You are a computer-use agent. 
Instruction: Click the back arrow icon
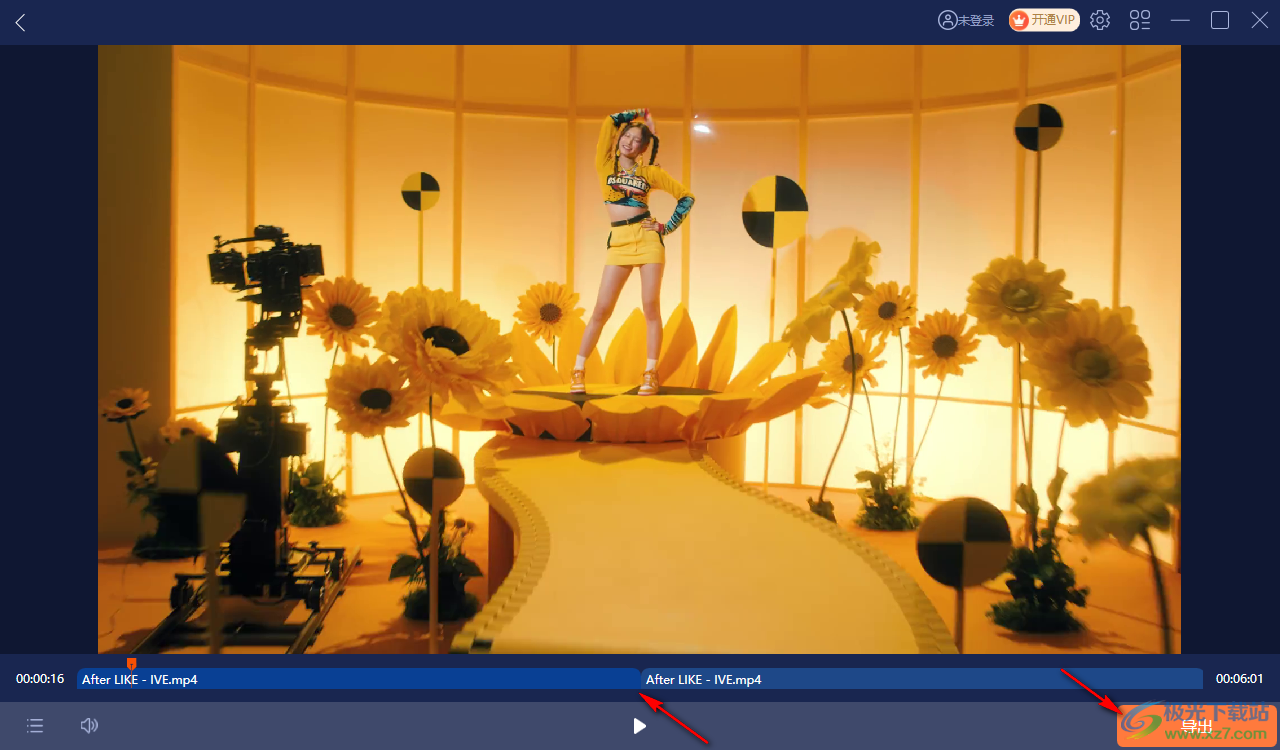pos(20,22)
